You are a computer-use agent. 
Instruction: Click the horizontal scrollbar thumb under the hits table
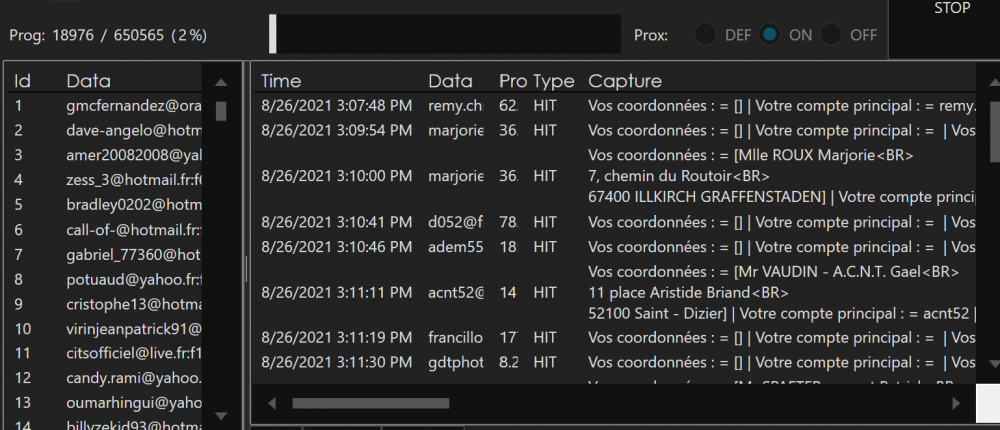[x=370, y=404]
